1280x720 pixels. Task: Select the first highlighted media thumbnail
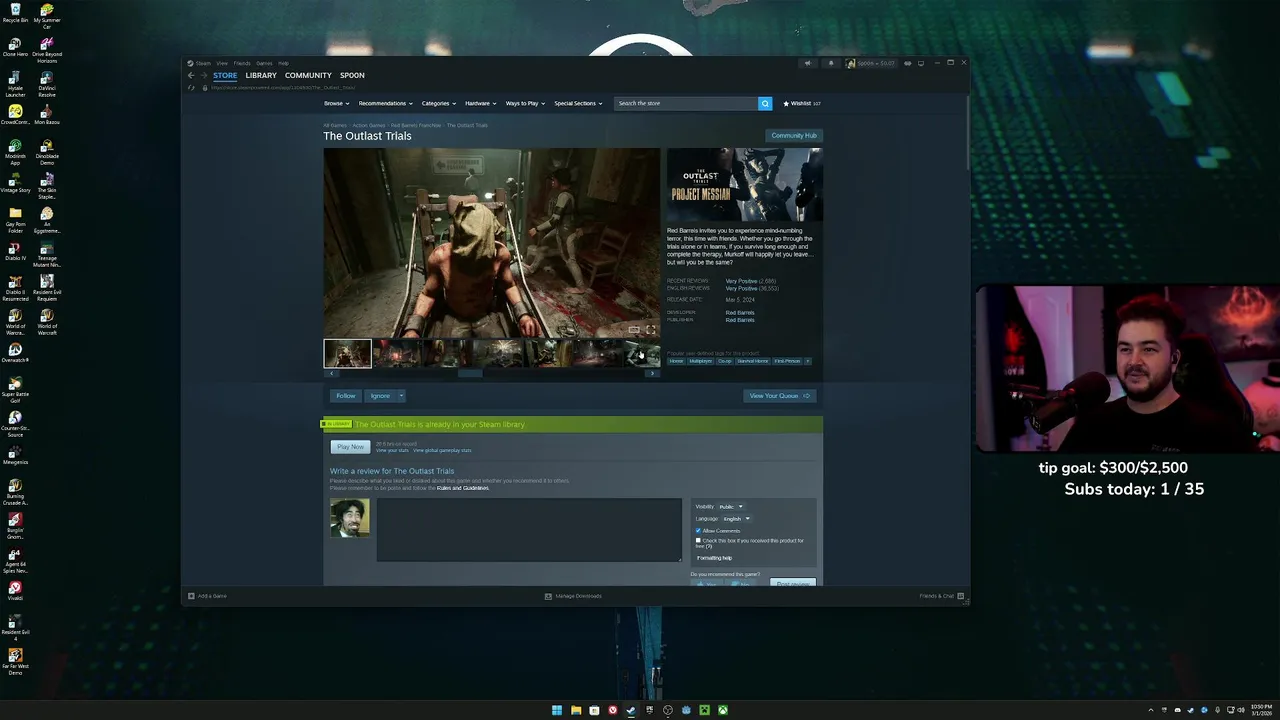pos(347,353)
